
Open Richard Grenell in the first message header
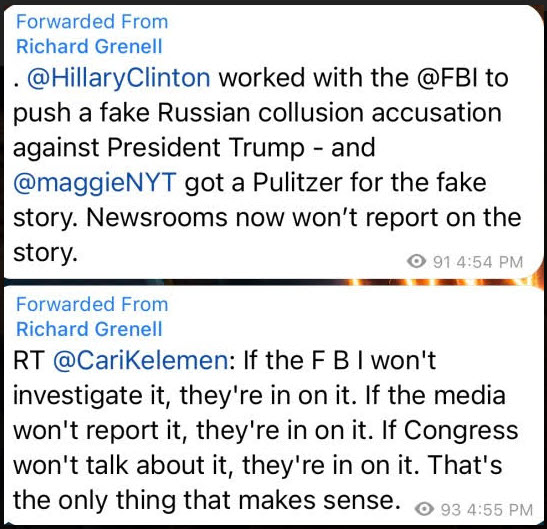coord(89,46)
